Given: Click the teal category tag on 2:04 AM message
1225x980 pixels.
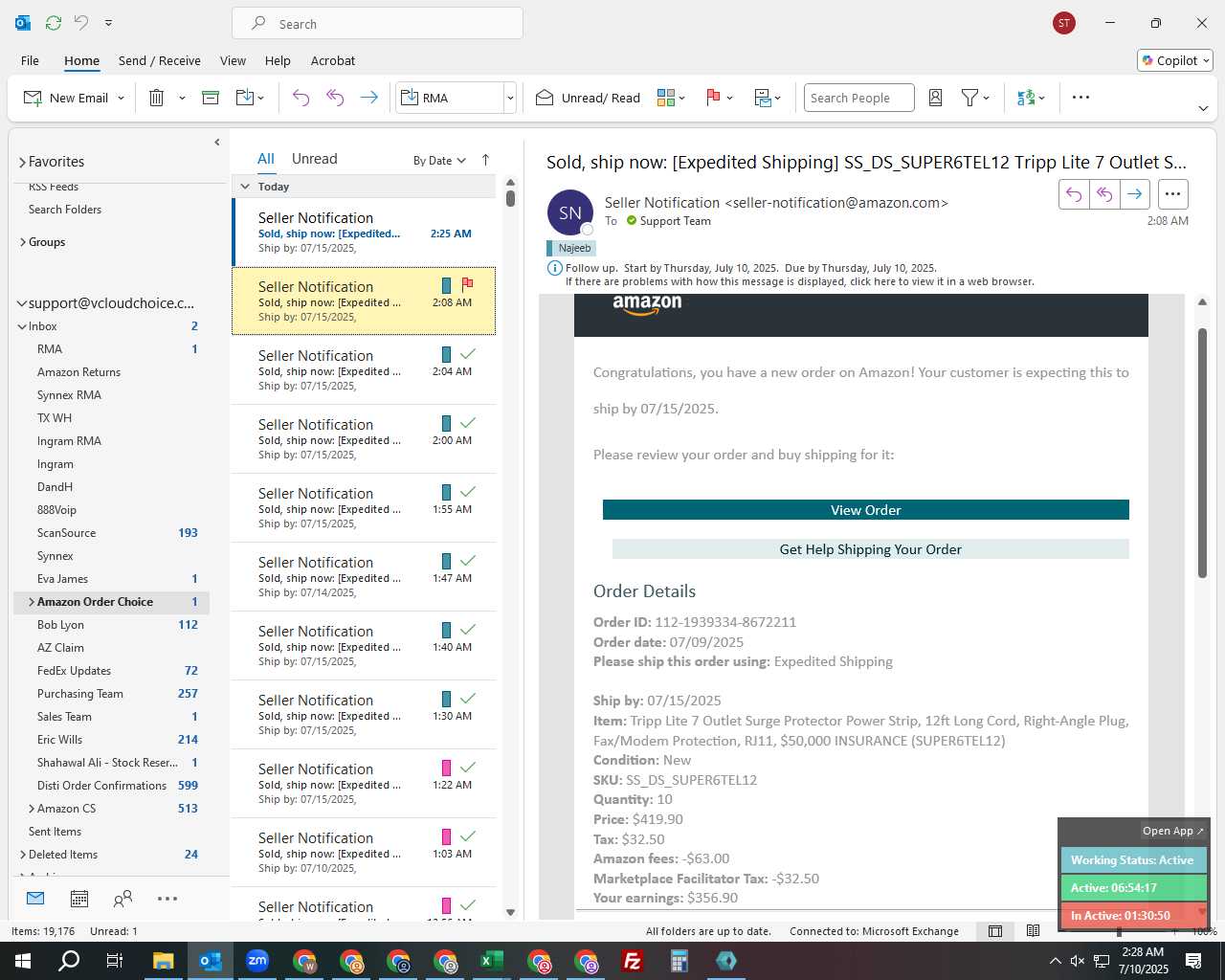Looking at the screenshot, I should pos(446,354).
